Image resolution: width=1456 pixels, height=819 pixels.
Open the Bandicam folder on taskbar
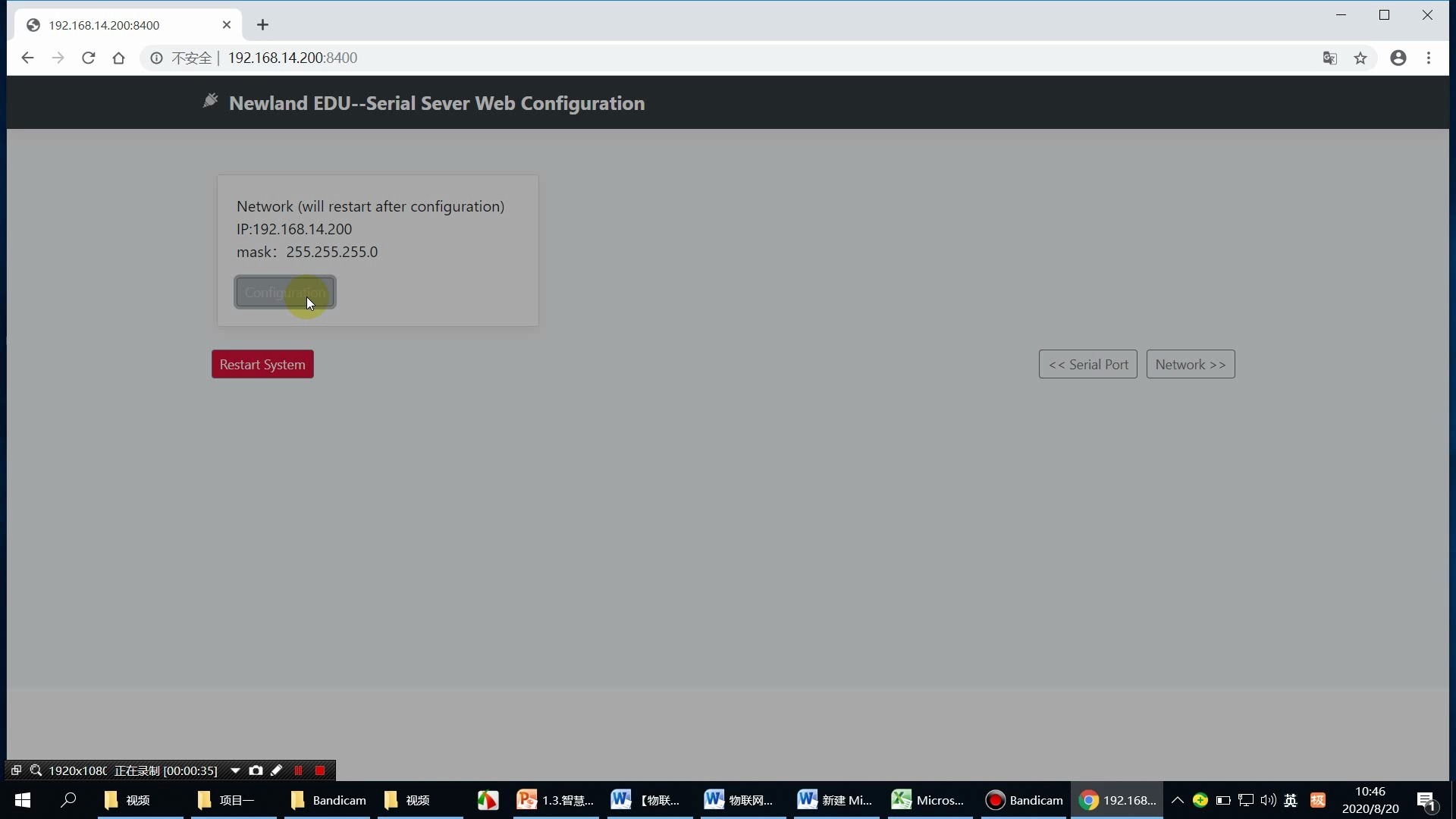click(328, 800)
